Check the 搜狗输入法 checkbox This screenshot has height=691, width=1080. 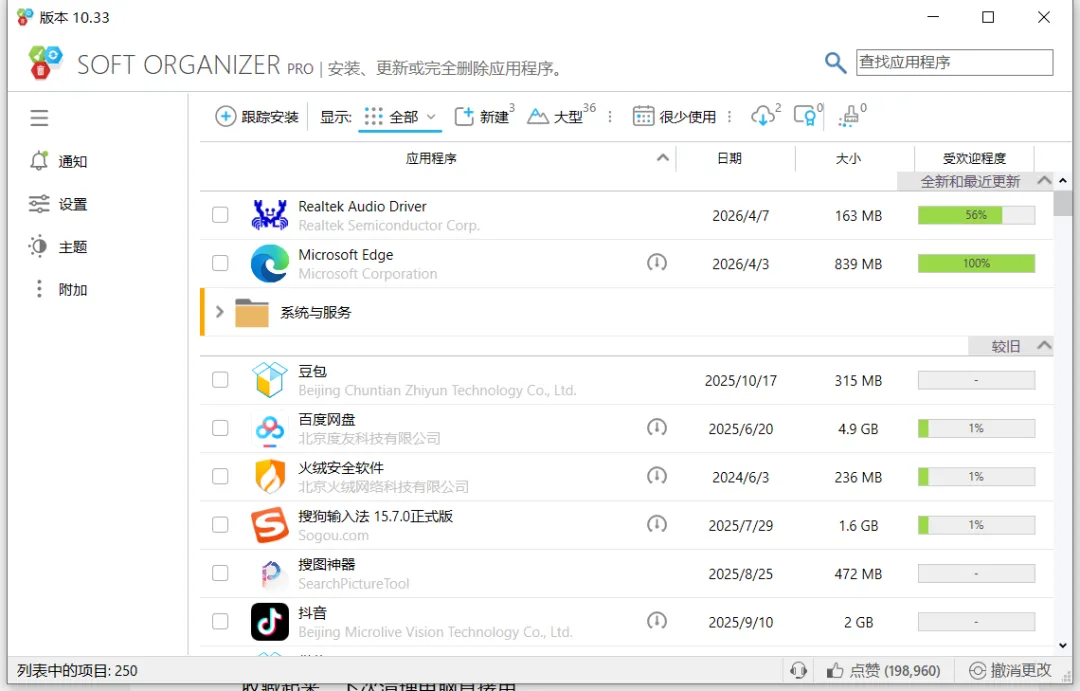pos(220,525)
